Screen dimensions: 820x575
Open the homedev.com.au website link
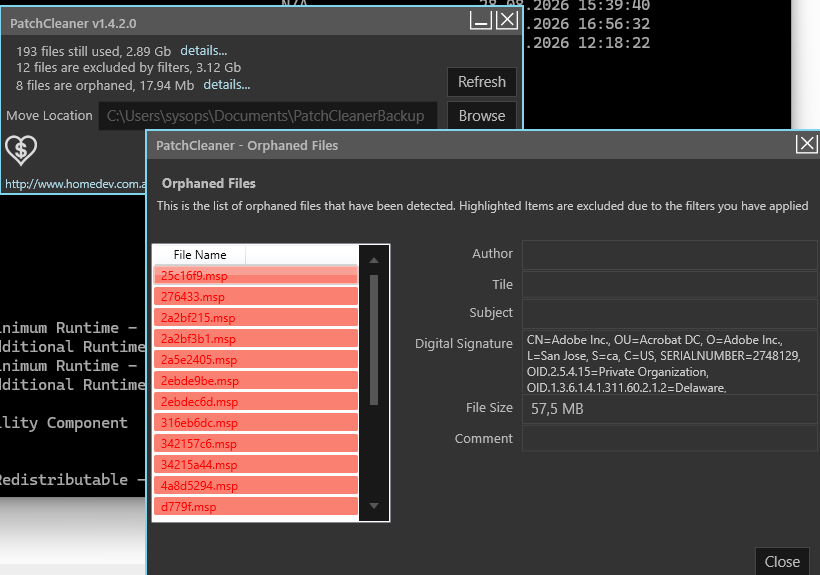click(75, 184)
